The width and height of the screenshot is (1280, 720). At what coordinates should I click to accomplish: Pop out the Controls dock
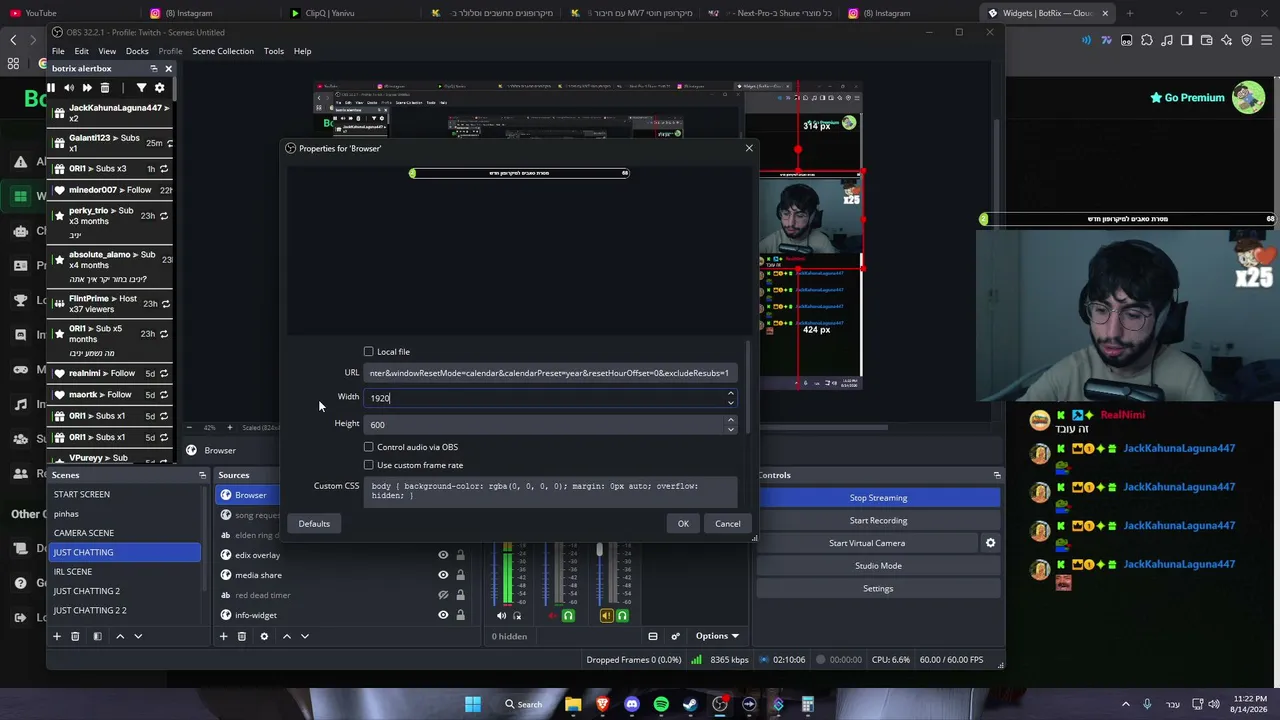pos(997,475)
